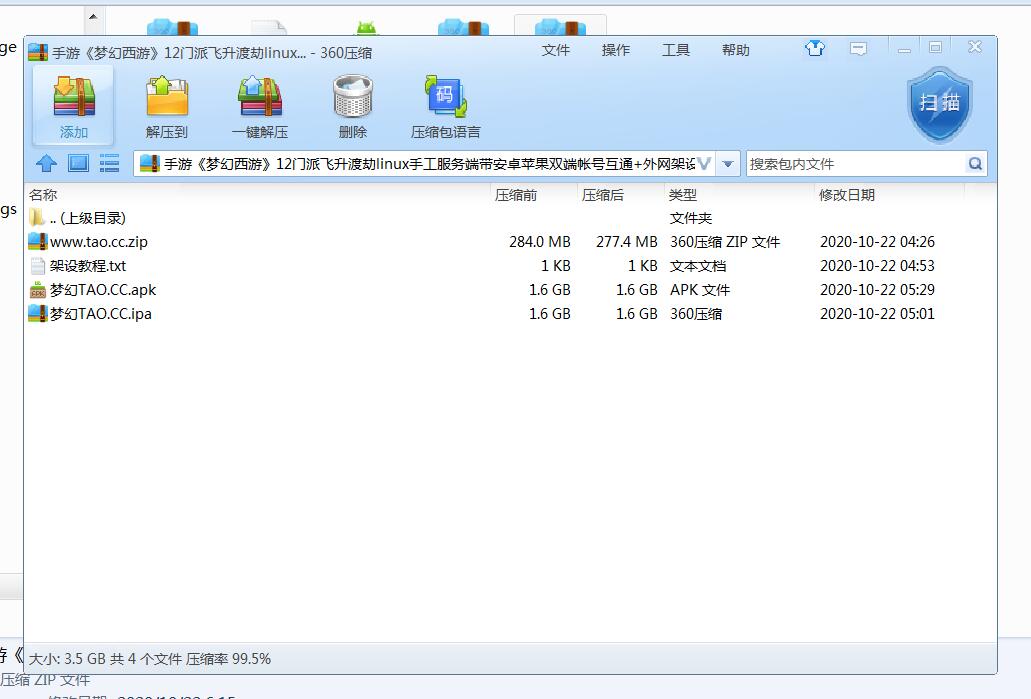The width and height of the screenshot is (1031, 699).
Task: Open the skin shirt icon in title bar
Action: (x=815, y=48)
